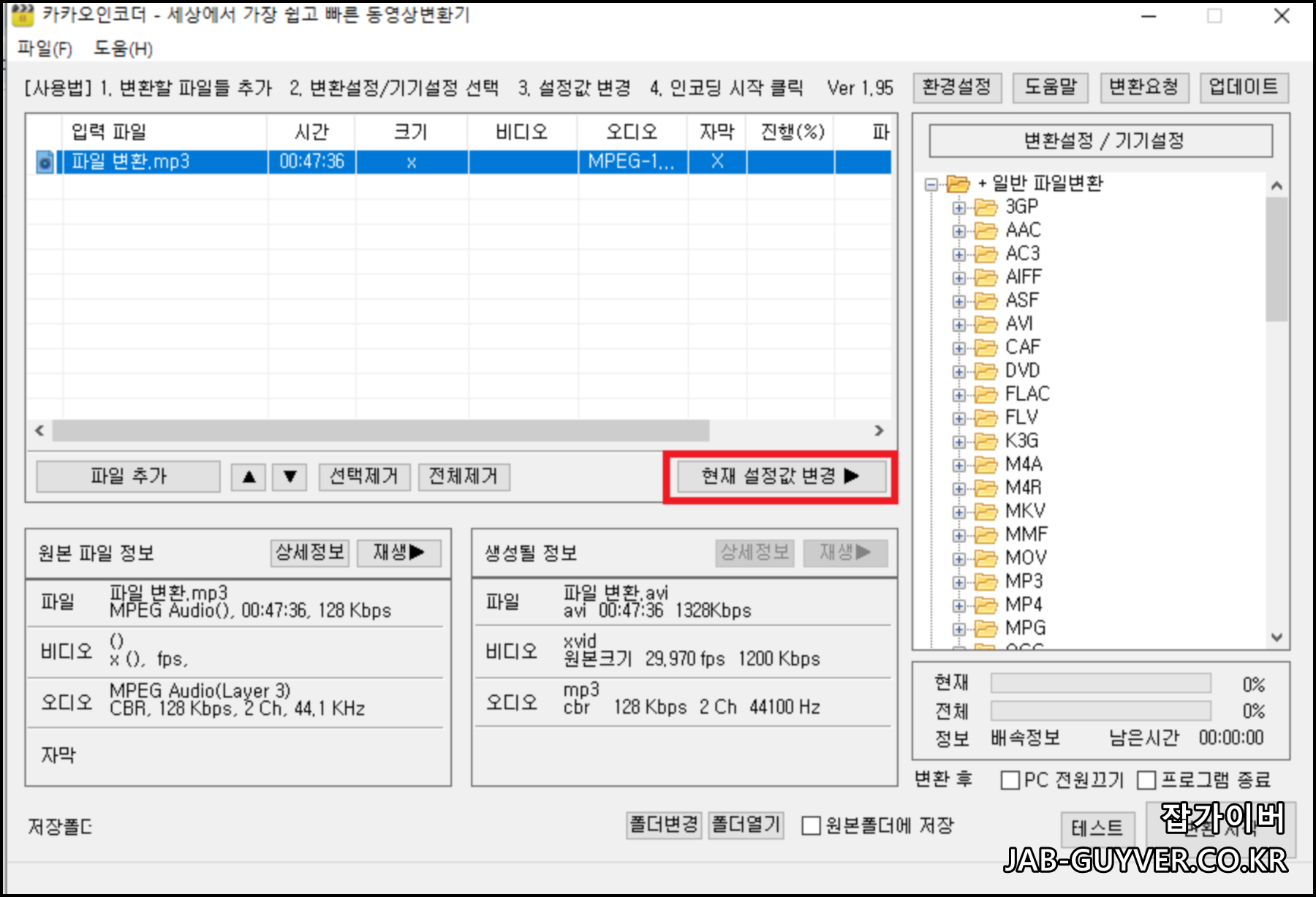Toggle 원본폴더에 저장 checkbox
Screen dimensions: 1316x897
tap(811, 826)
